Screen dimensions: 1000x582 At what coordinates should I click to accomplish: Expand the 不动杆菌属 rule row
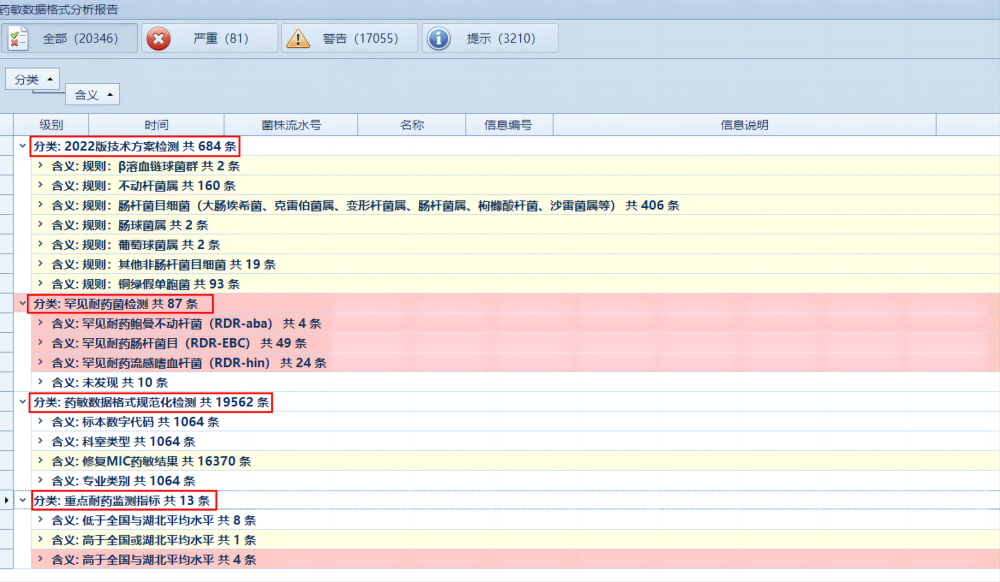coord(40,185)
